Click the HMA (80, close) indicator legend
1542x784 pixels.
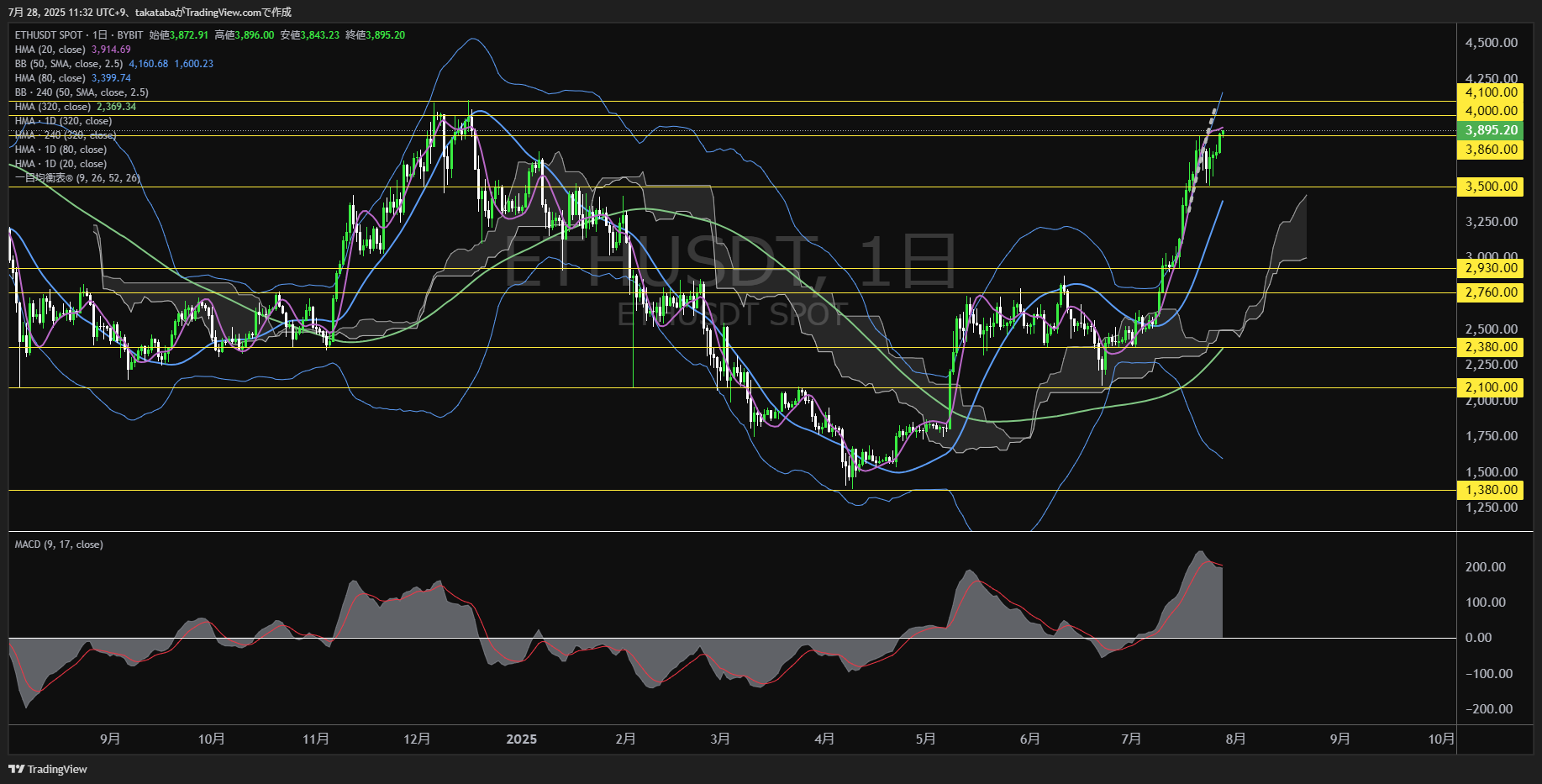50,78
